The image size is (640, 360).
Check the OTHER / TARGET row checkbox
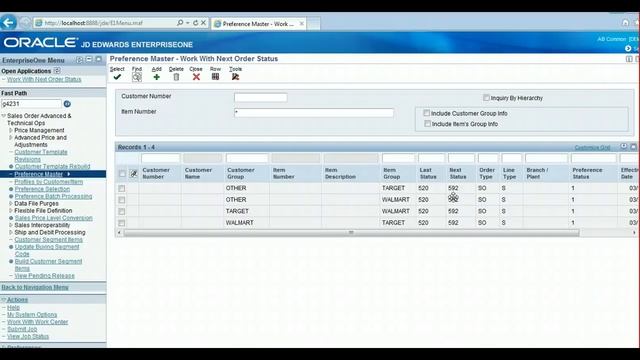click(x=122, y=188)
